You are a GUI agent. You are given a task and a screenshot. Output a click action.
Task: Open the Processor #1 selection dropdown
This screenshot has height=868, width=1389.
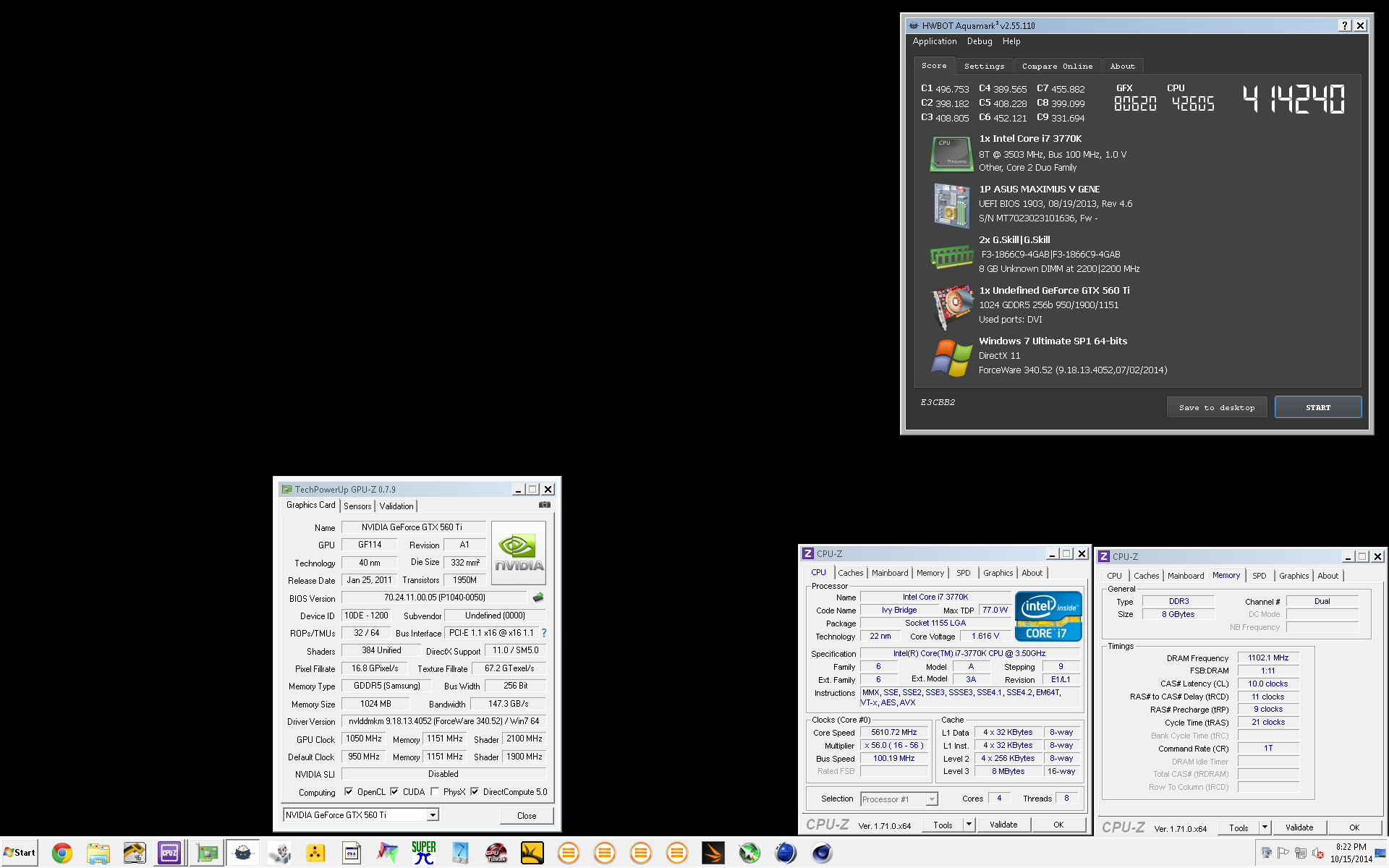[932, 799]
